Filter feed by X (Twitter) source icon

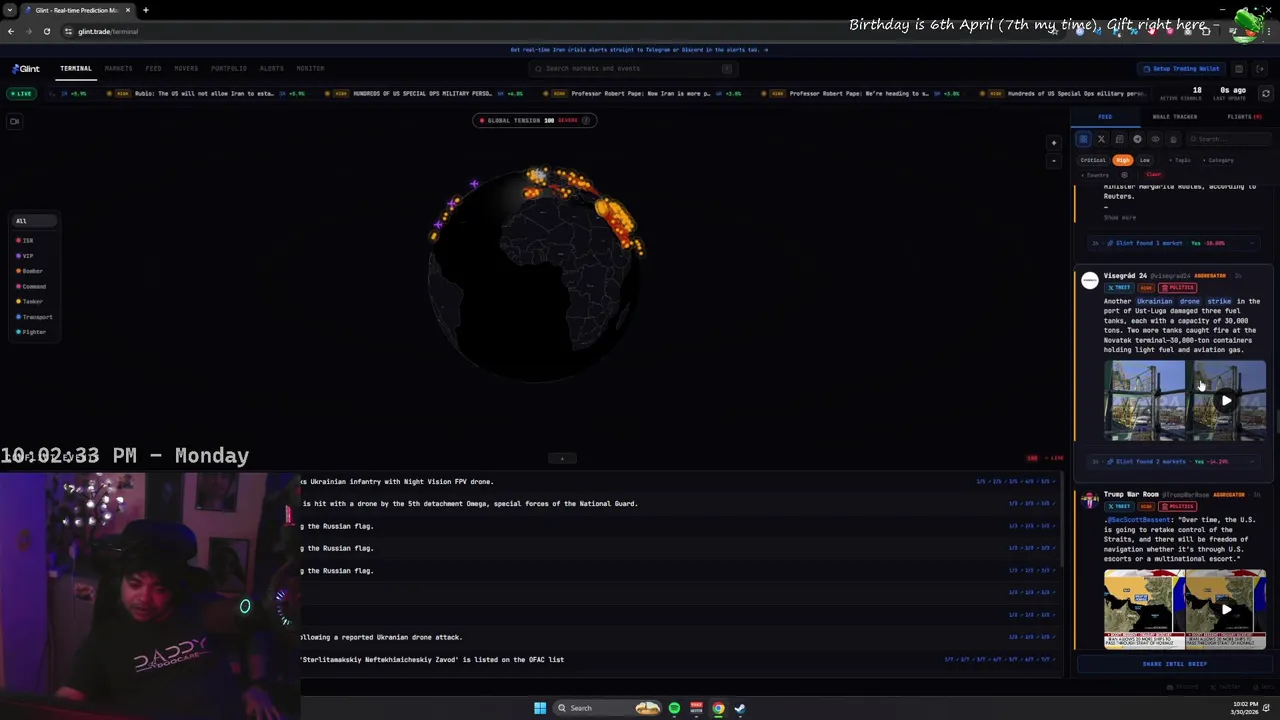(x=1101, y=139)
